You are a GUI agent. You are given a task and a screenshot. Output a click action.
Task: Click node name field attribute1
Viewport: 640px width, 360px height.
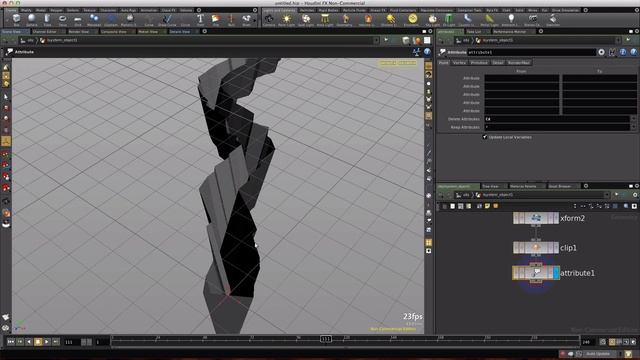click(531, 52)
